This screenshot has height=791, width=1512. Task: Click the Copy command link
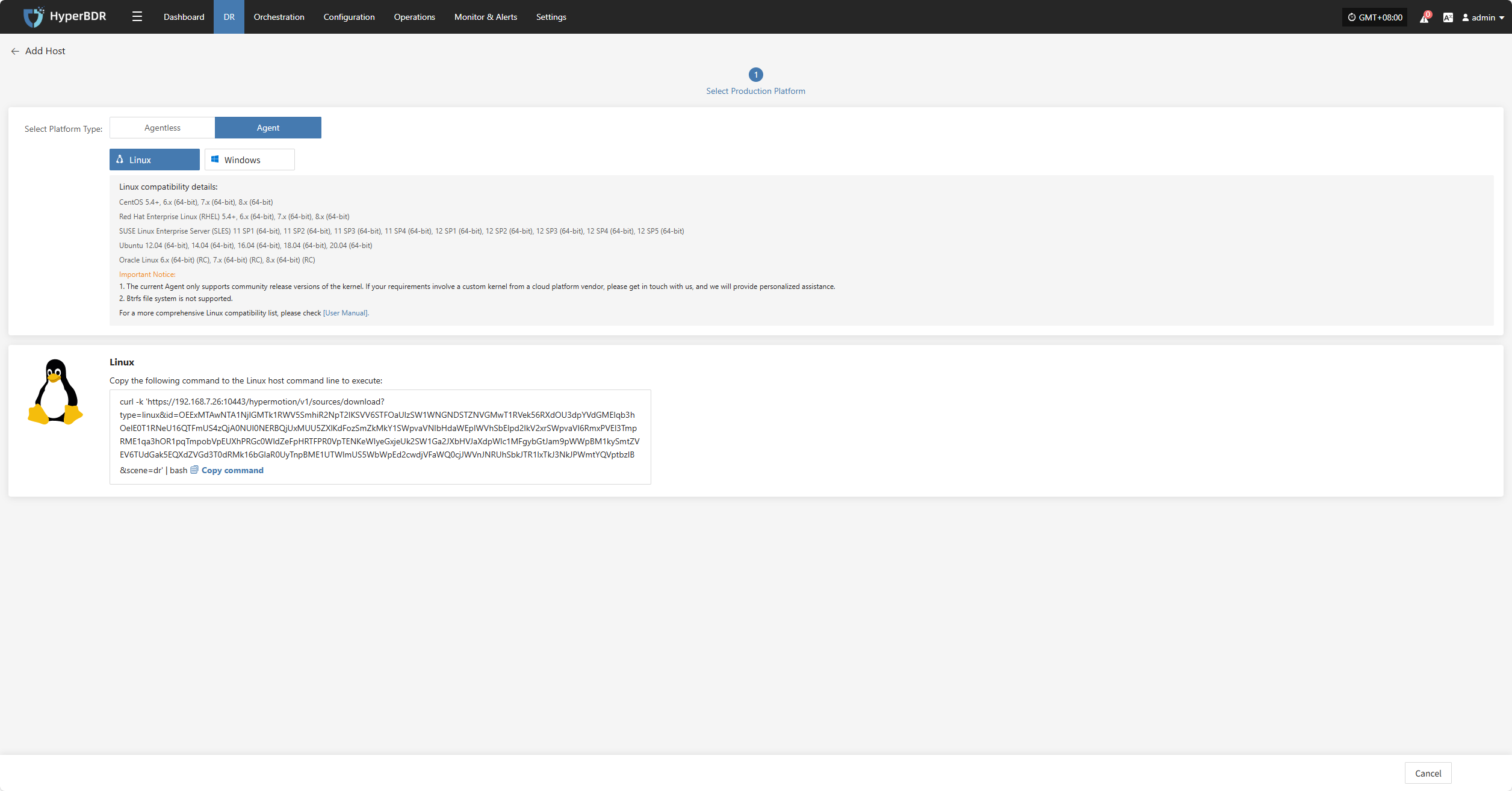click(232, 470)
